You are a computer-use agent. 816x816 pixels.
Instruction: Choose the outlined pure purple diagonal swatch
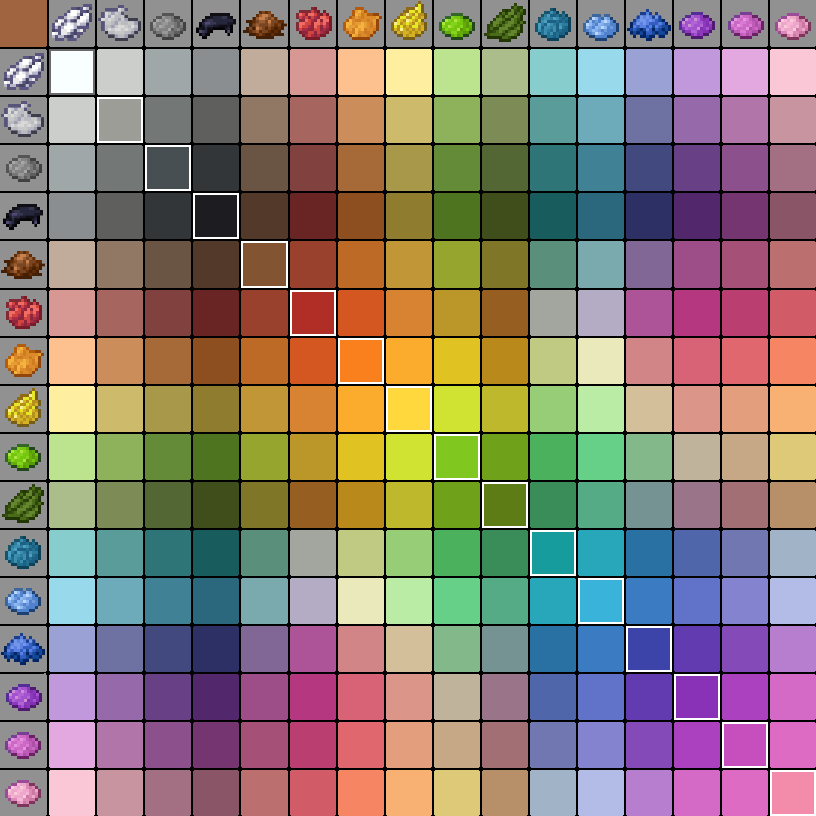click(697, 697)
